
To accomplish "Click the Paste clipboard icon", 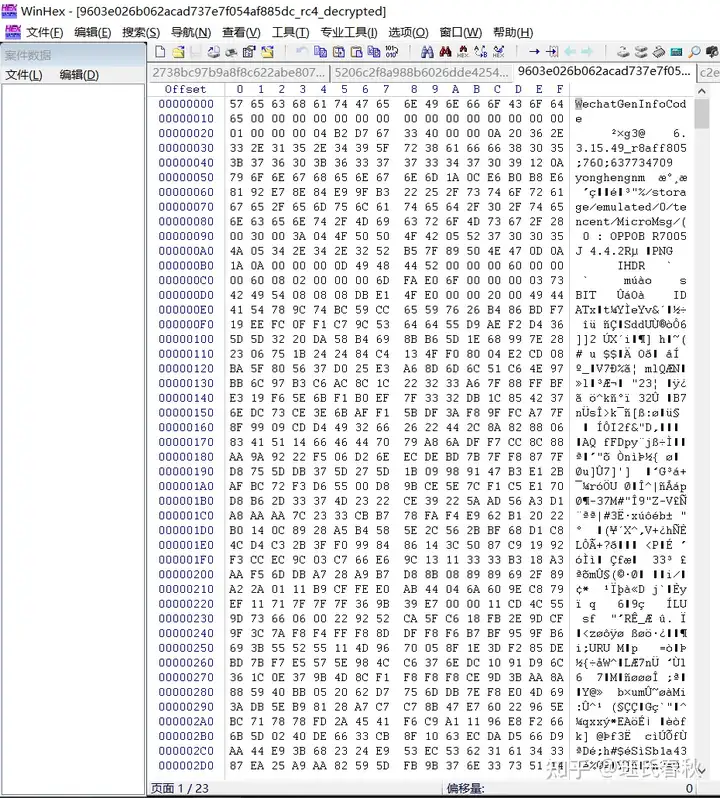I will (x=356, y=51).
